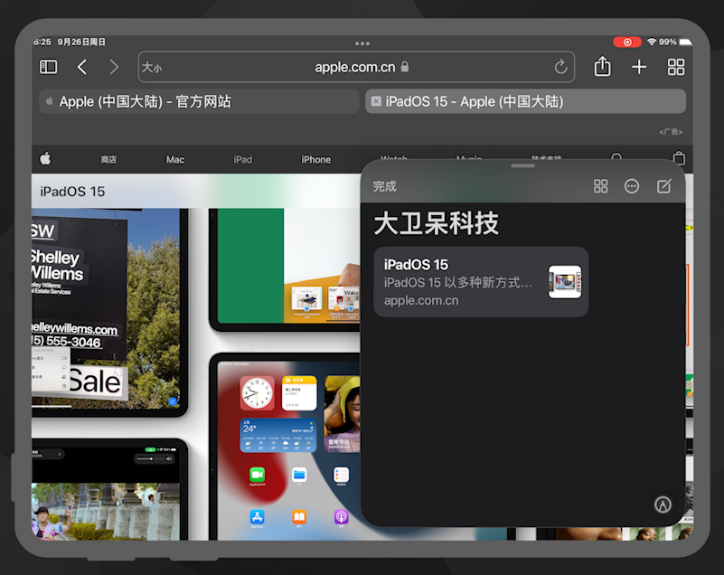This screenshot has height=575, width=724.
Task: Create a new Quick Note with the compose icon
Action: (664, 187)
